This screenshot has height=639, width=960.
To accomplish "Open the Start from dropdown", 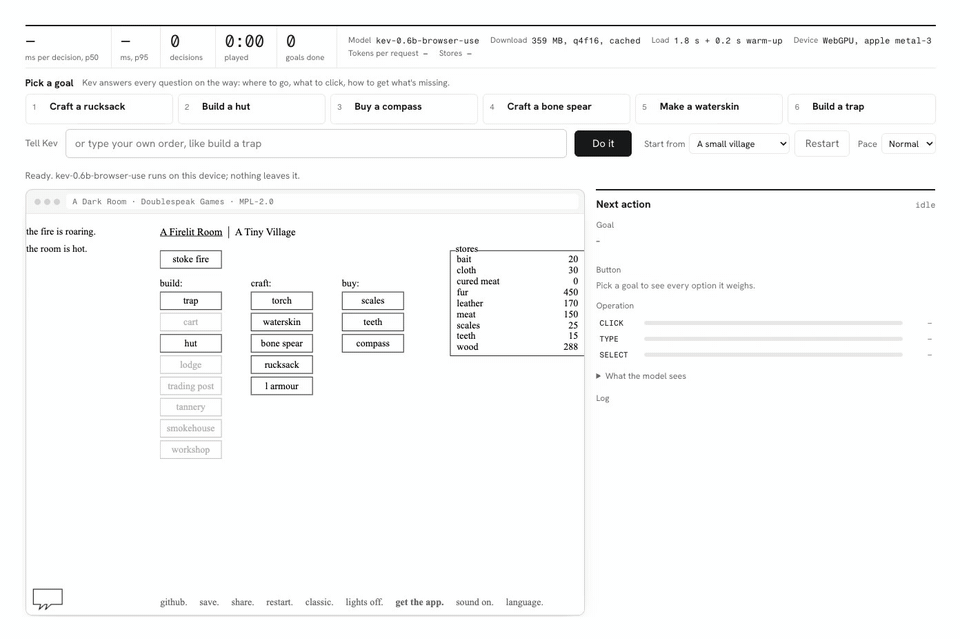I will click(x=739, y=144).
